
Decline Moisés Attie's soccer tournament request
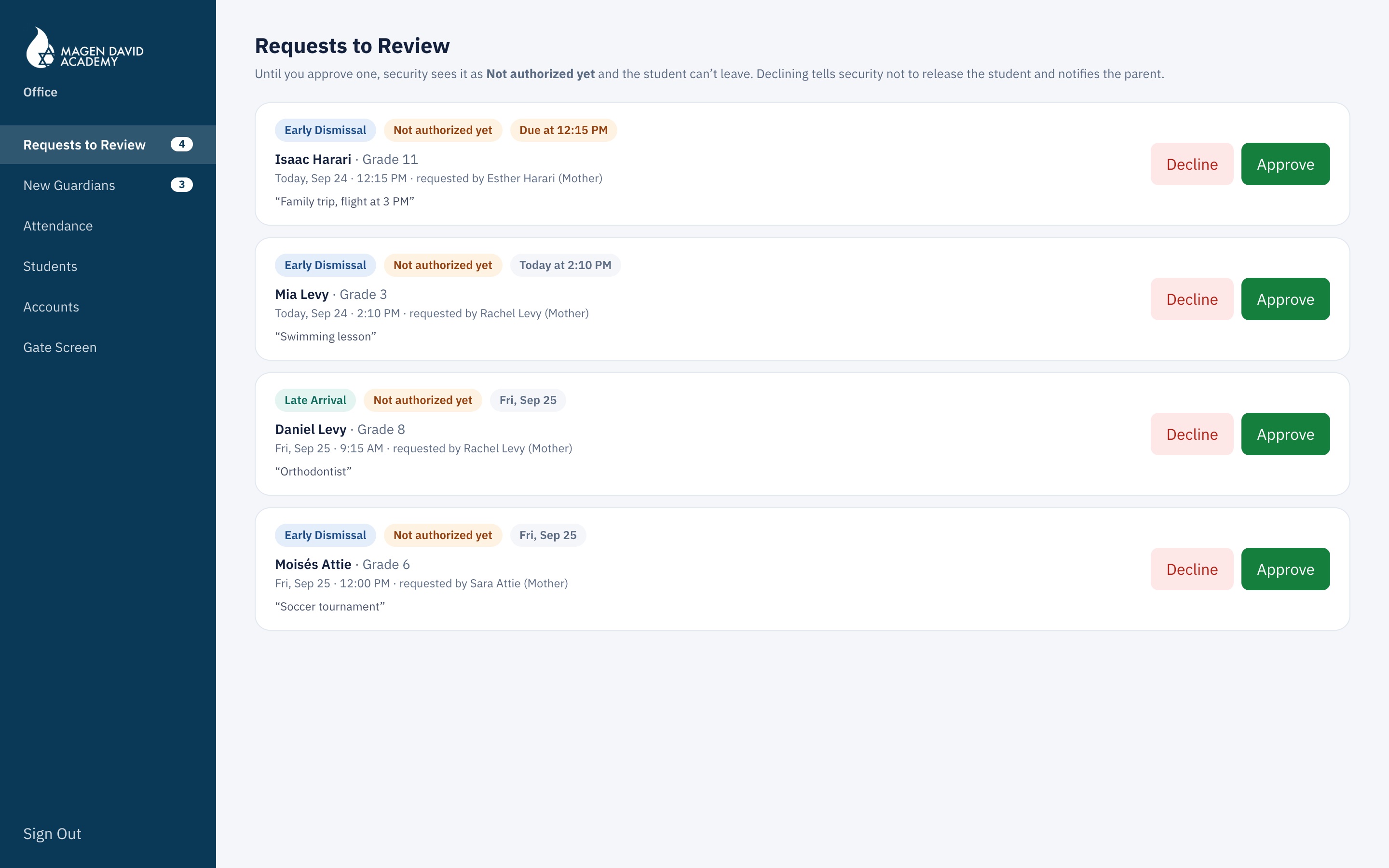(x=1192, y=569)
